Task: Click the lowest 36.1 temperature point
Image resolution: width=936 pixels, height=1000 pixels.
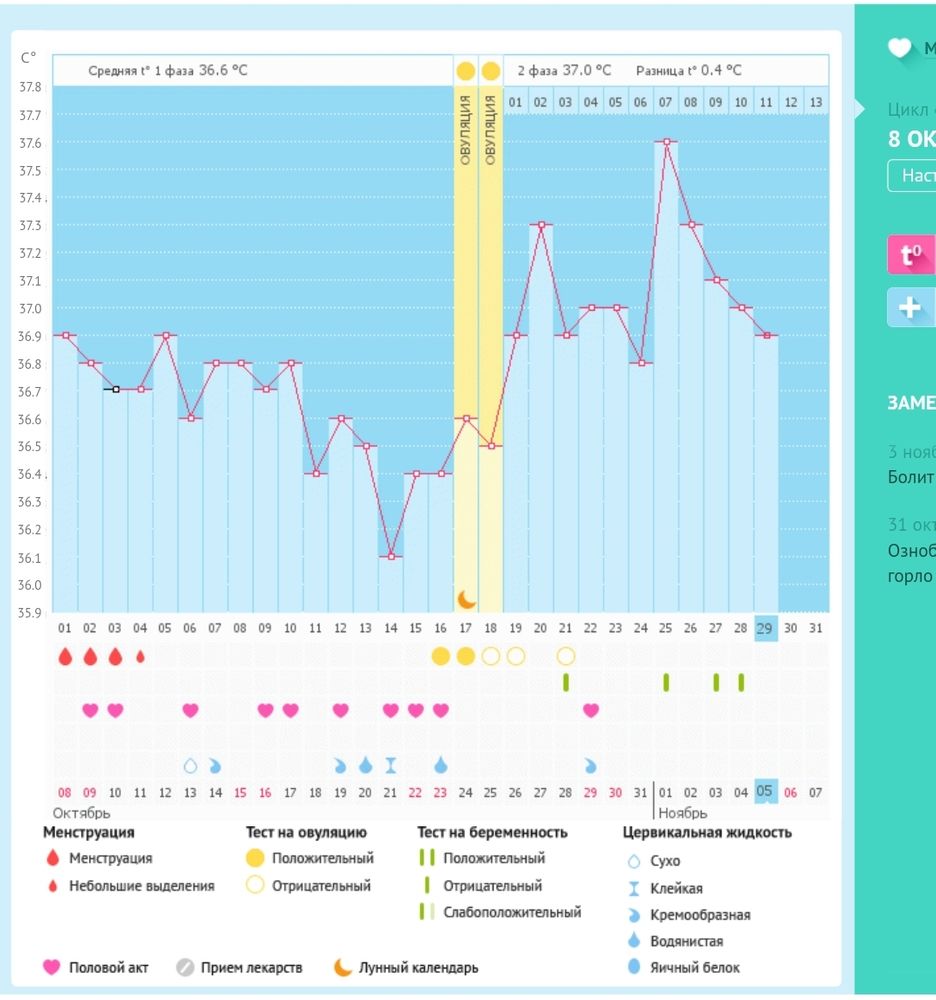Action: tap(391, 556)
